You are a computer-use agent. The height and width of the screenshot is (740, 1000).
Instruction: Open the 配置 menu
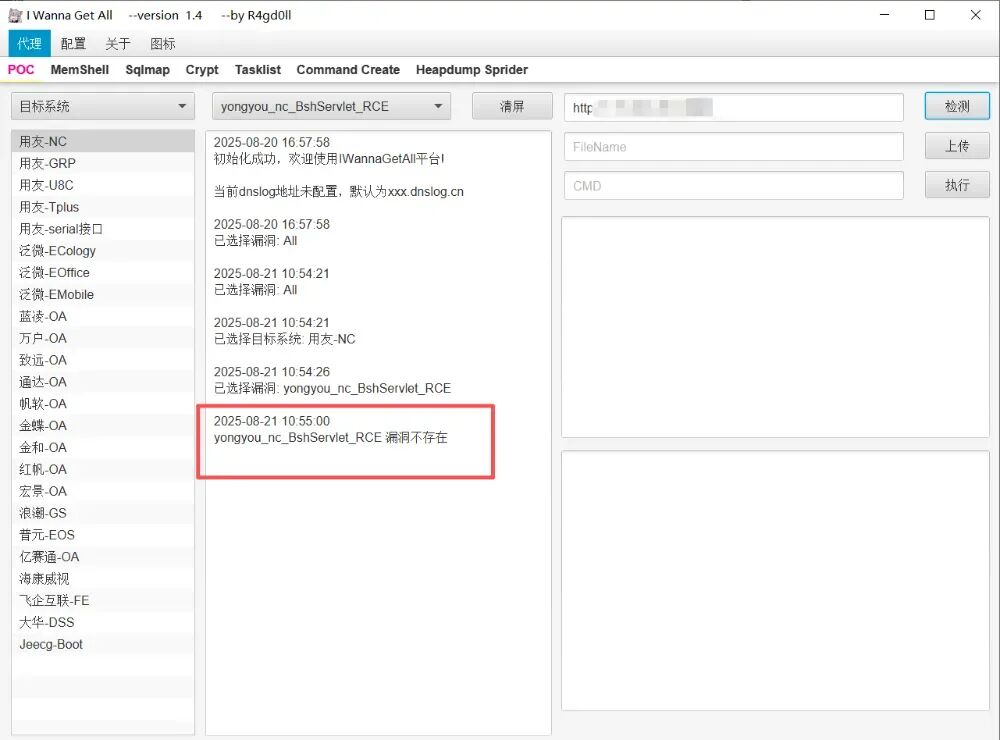point(73,44)
